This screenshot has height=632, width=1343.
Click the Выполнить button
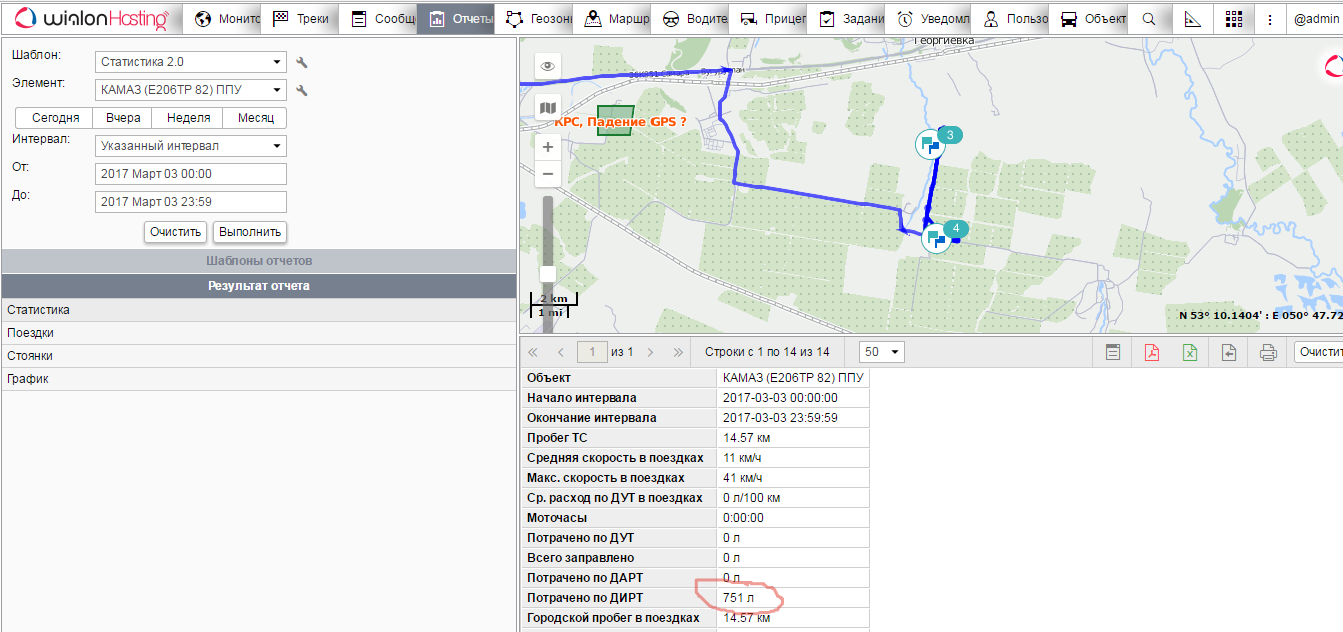pos(250,232)
